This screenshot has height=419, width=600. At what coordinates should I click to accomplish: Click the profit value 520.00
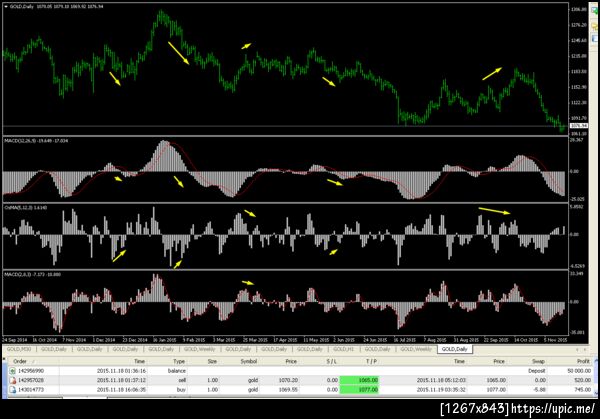pyautogui.click(x=582, y=380)
